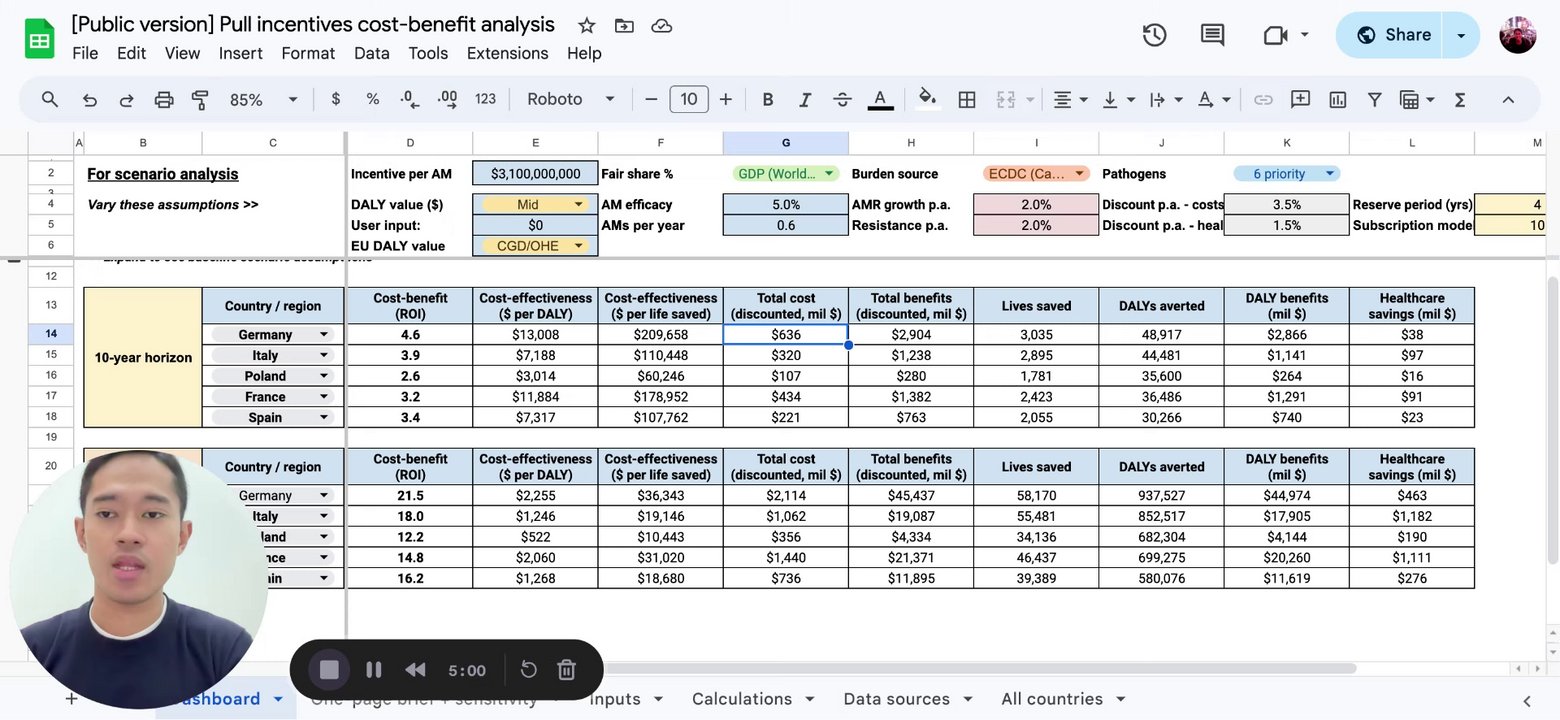Delete the recording with the trash icon
Screen dimensions: 1560x720
click(566, 670)
